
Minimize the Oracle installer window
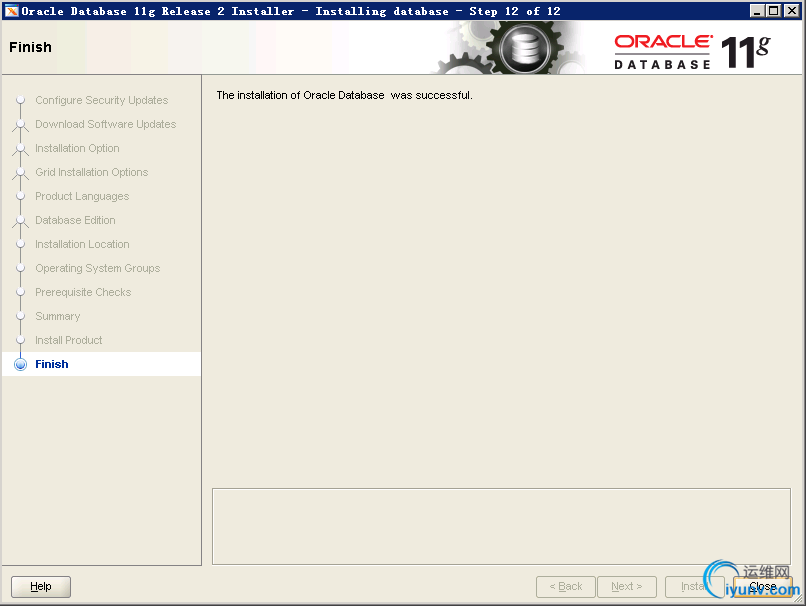(757, 11)
